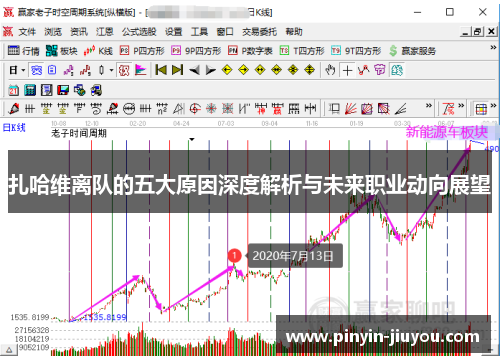Screen dimensions: 500x362
Task: Open the 帮助 menu
Action: pos(294,32)
